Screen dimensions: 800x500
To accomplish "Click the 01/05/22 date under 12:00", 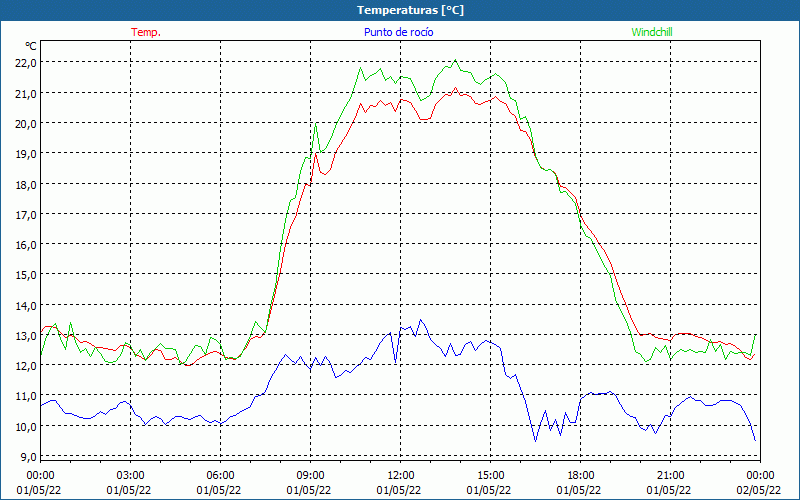I will click(x=399, y=490).
